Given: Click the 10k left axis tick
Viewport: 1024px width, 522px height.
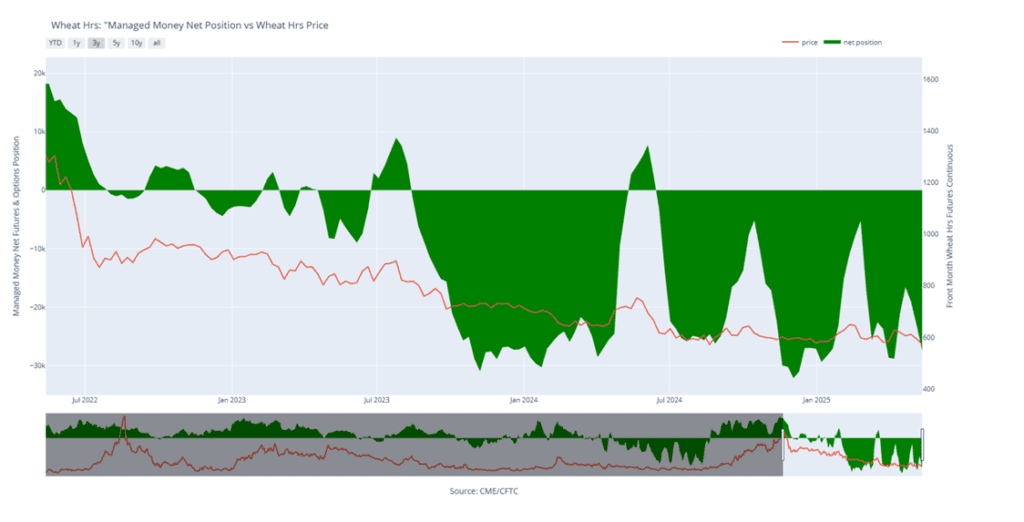Looking at the screenshot, I should [39, 132].
